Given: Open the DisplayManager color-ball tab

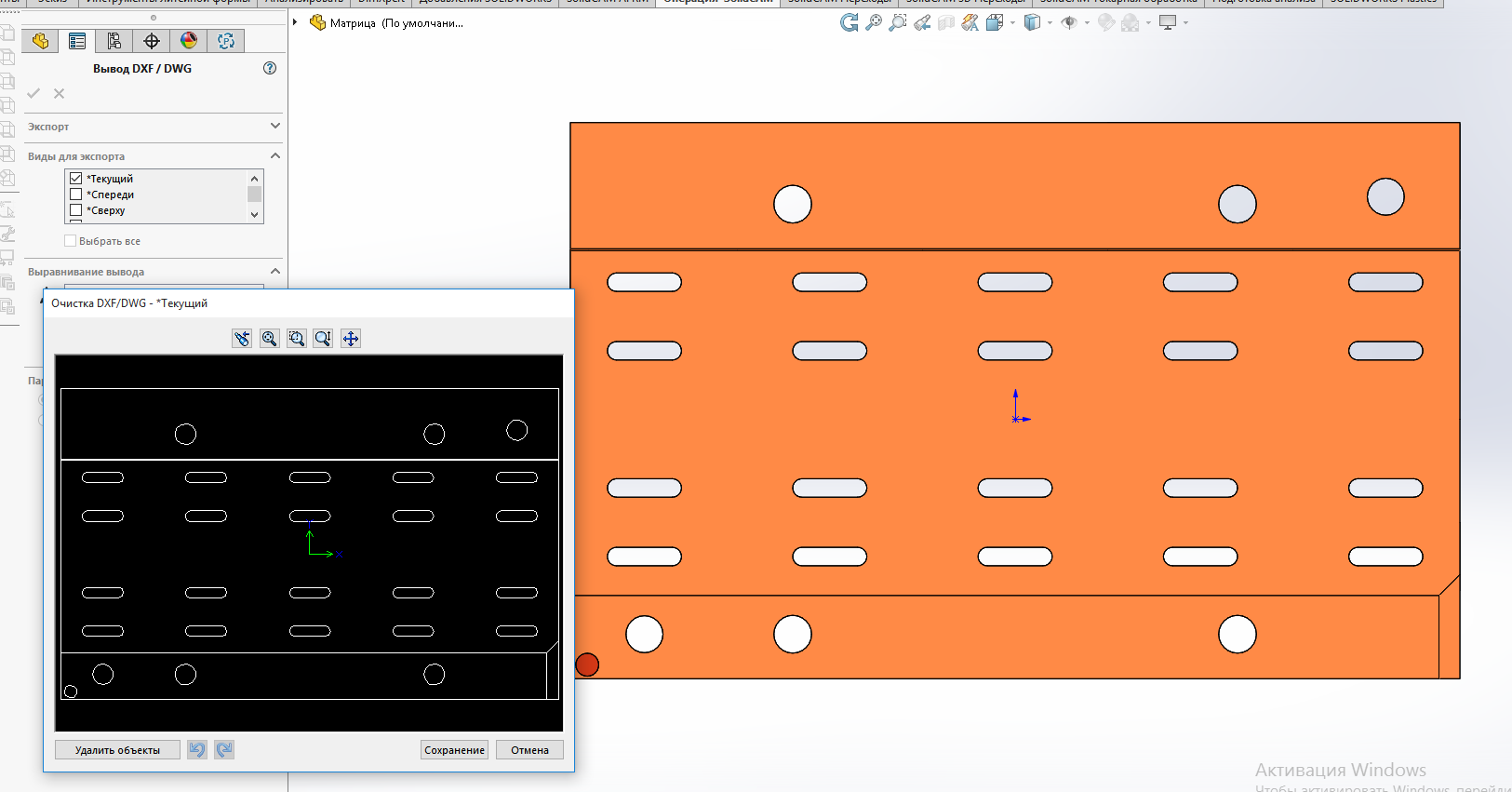Looking at the screenshot, I should pyautogui.click(x=189, y=41).
